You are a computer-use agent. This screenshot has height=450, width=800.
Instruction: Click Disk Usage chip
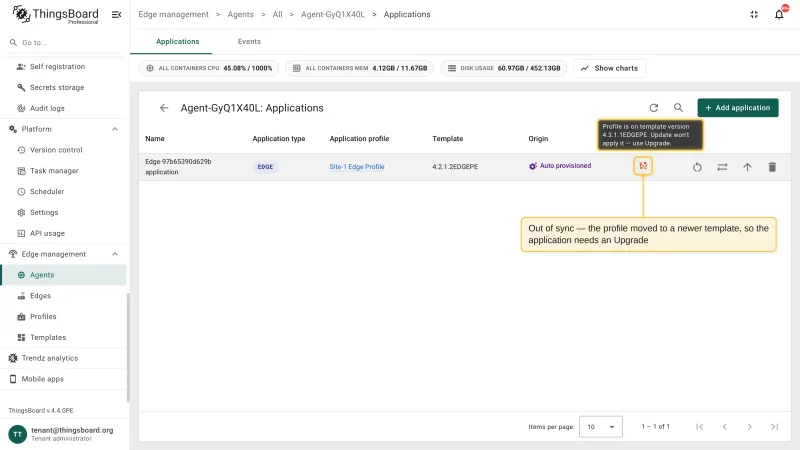pyautogui.click(x=503, y=68)
